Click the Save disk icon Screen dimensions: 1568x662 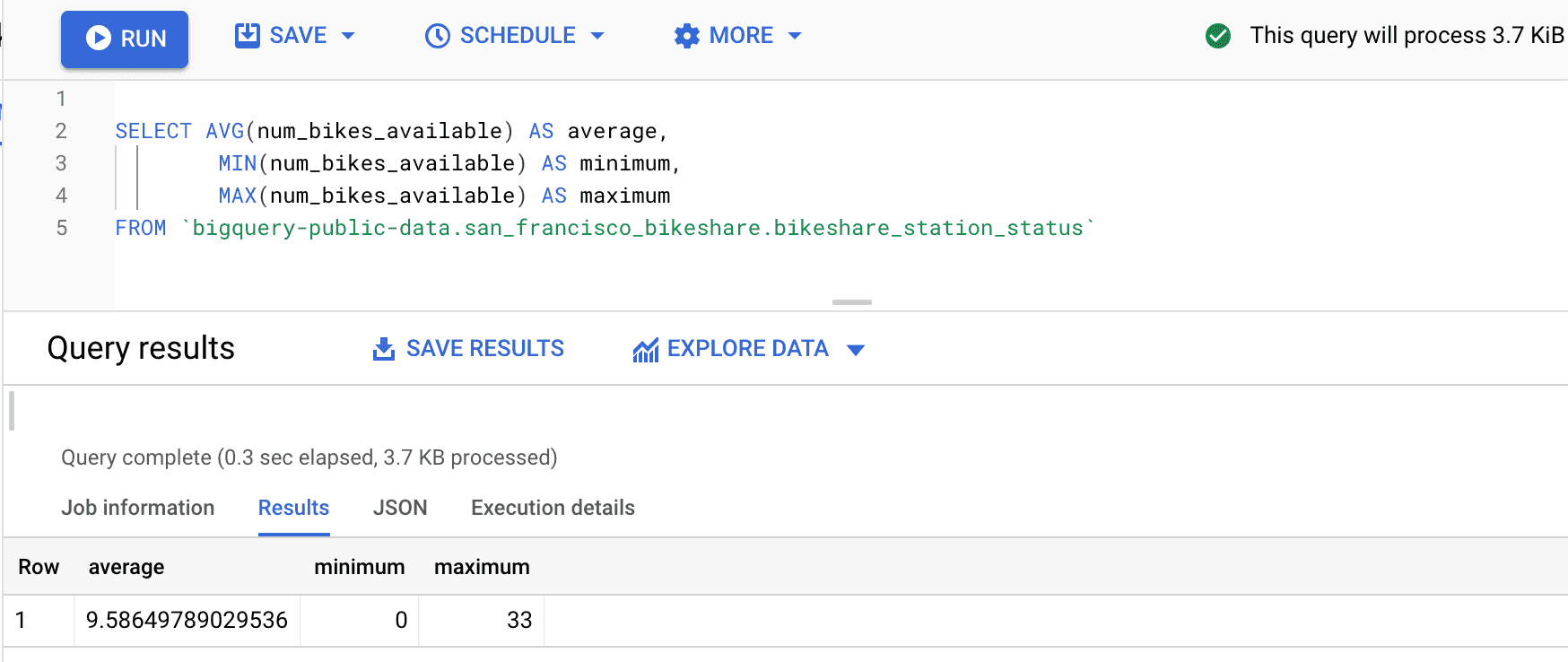click(x=247, y=36)
